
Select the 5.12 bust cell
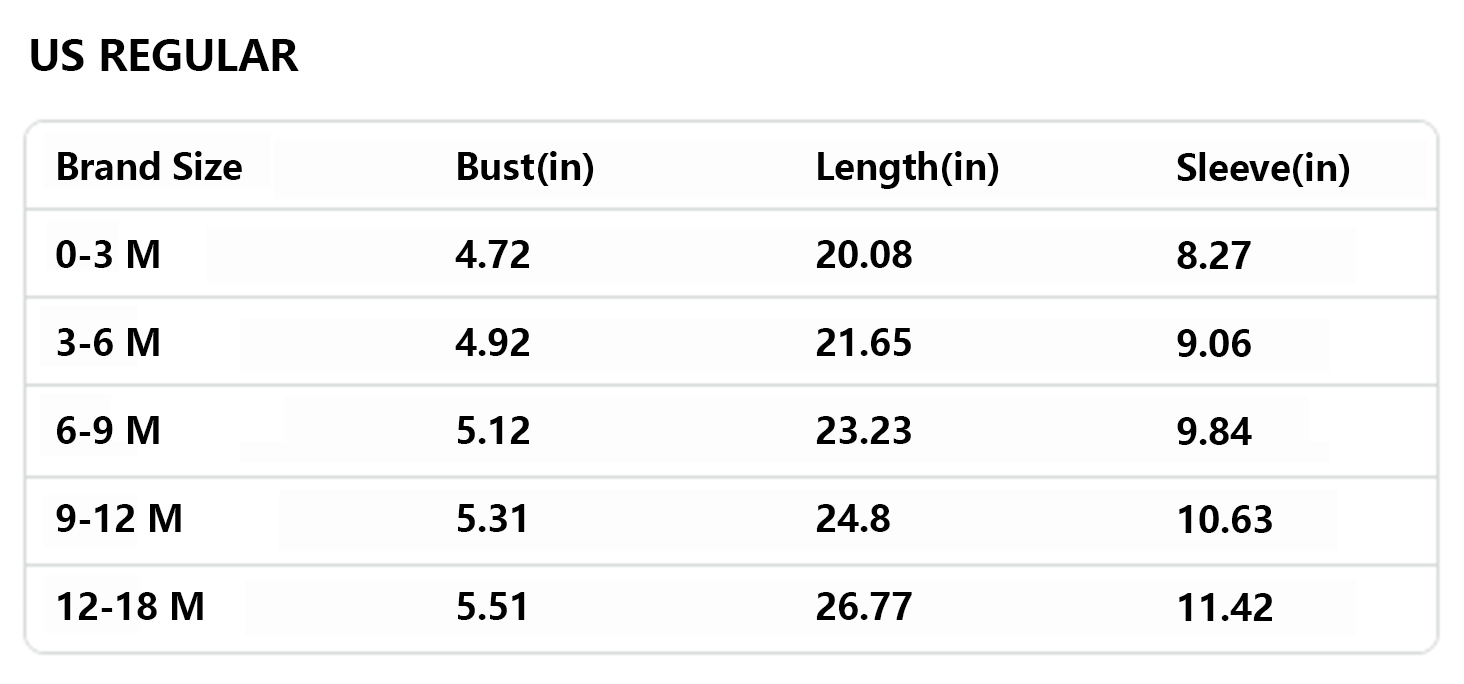click(493, 431)
